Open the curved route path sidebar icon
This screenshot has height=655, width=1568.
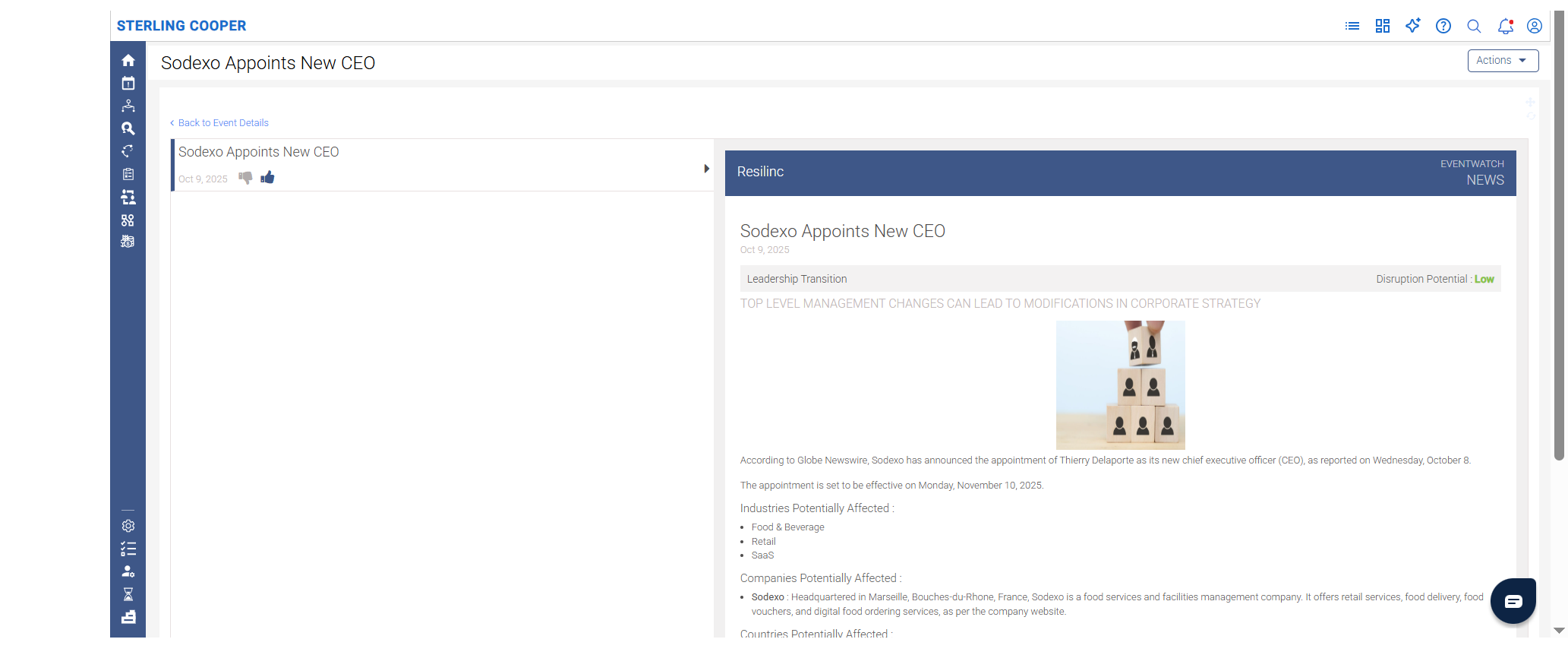click(x=128, y=151)
